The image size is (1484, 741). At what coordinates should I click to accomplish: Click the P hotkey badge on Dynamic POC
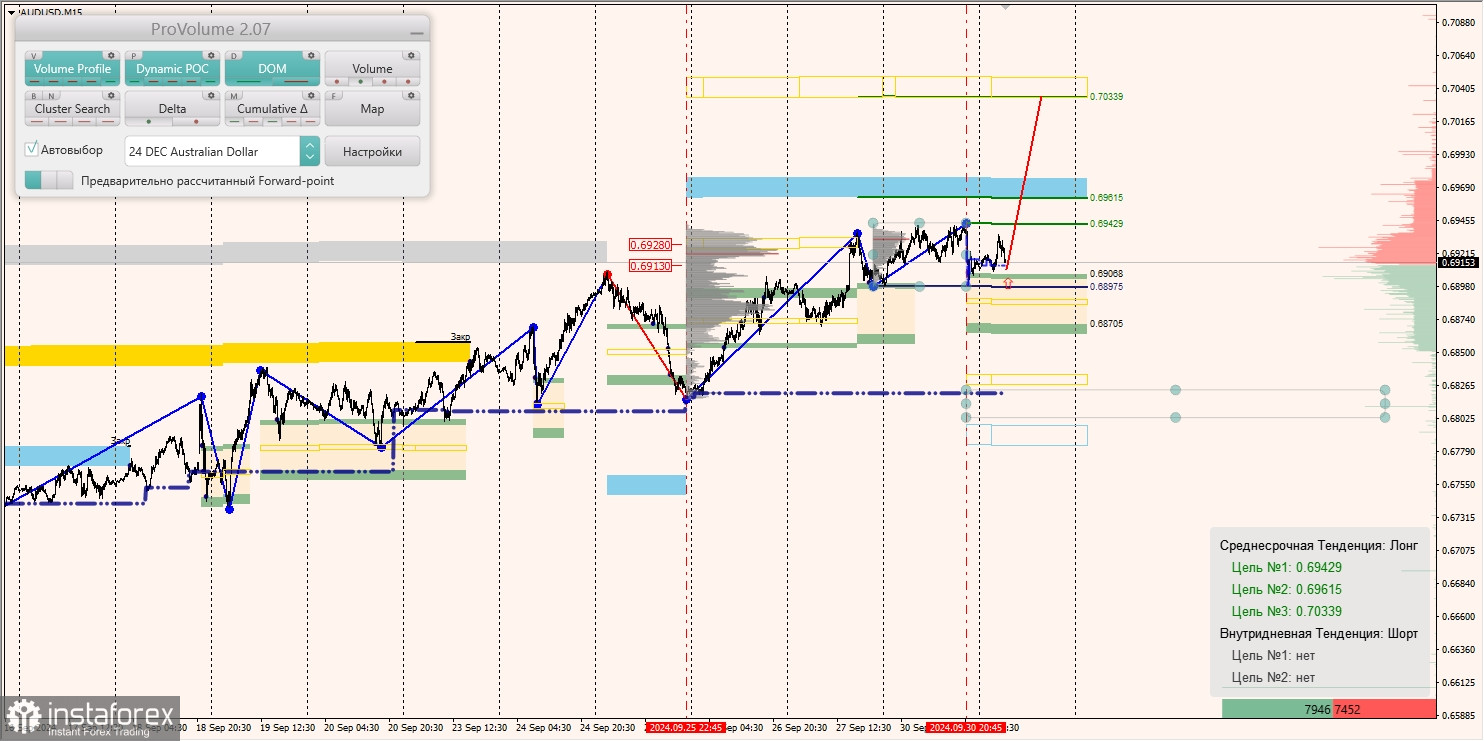[x=134, y=56]
